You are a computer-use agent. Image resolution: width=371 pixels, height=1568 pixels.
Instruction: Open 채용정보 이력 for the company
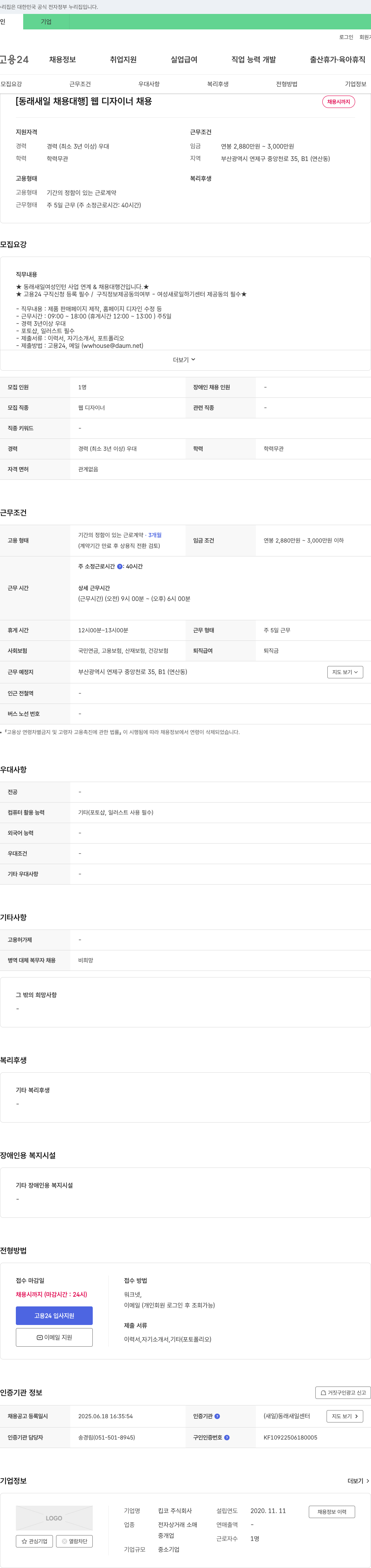(332, 1512)
